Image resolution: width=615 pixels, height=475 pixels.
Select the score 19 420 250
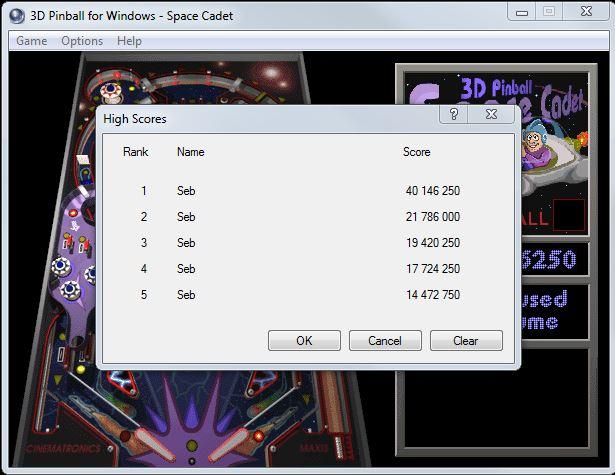tap(433, 243)
